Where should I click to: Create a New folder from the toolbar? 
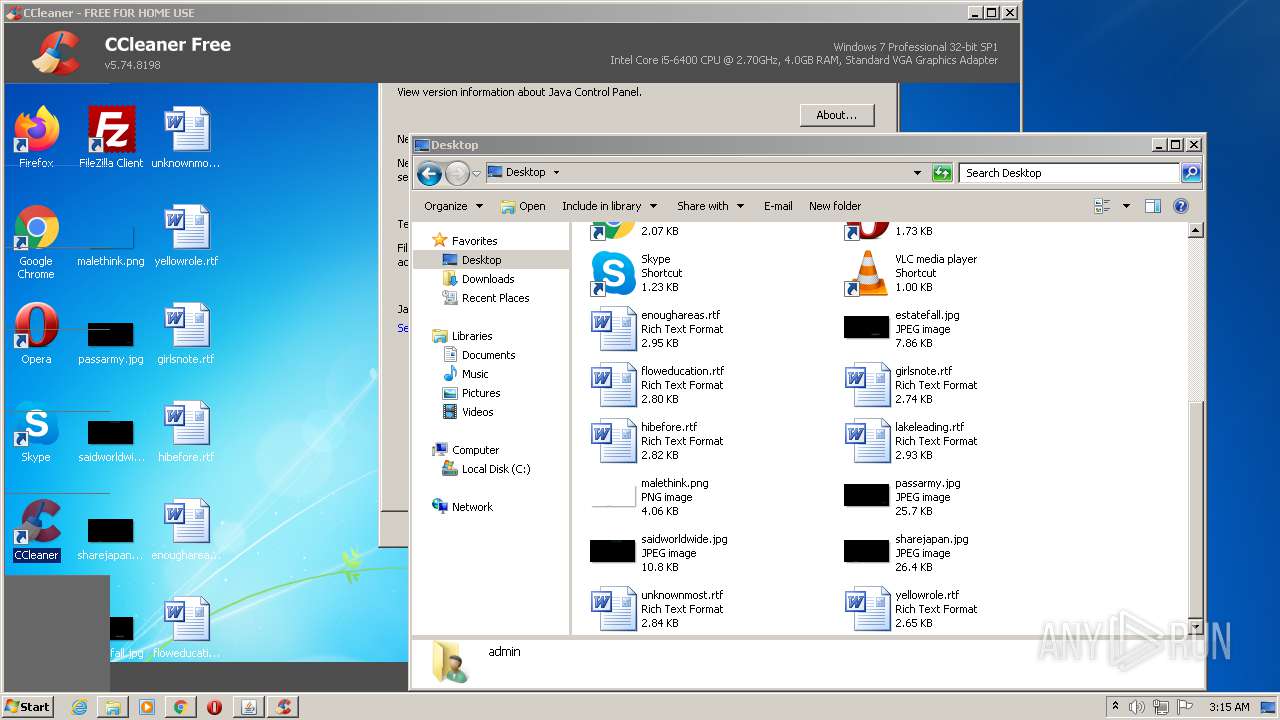(835, 206)
